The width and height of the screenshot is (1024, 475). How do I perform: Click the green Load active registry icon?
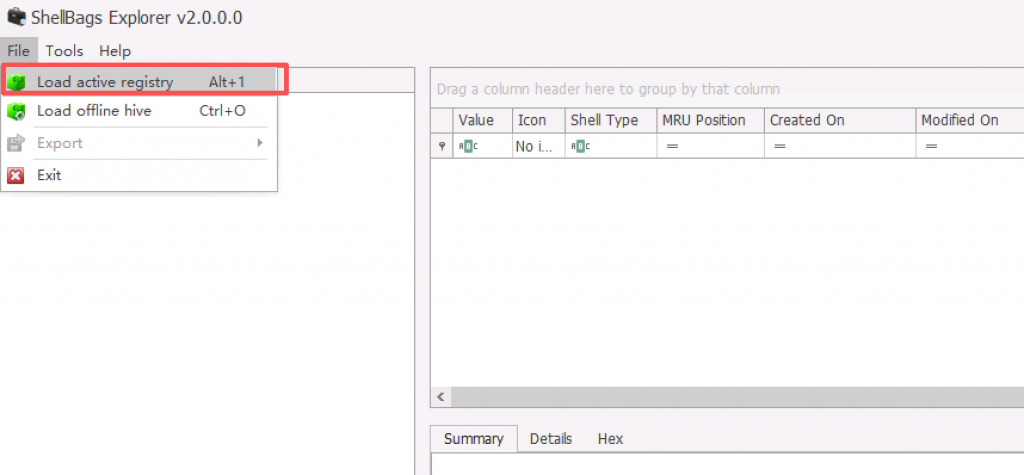[17, 81]
